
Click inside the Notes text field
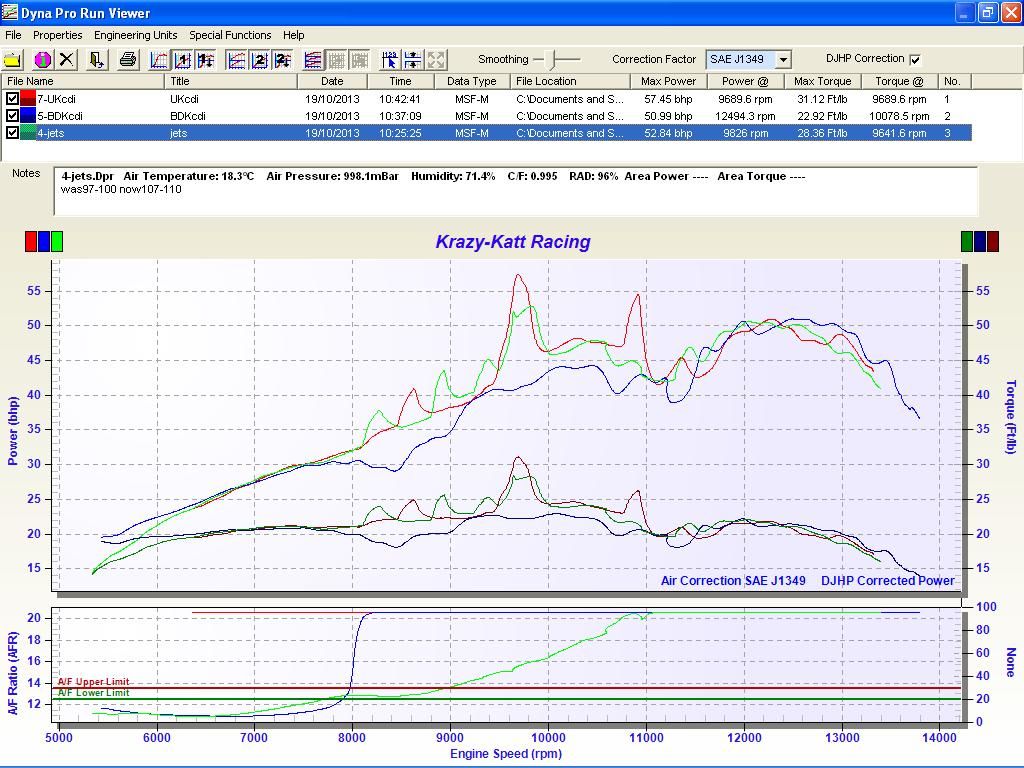pos(516,191)
